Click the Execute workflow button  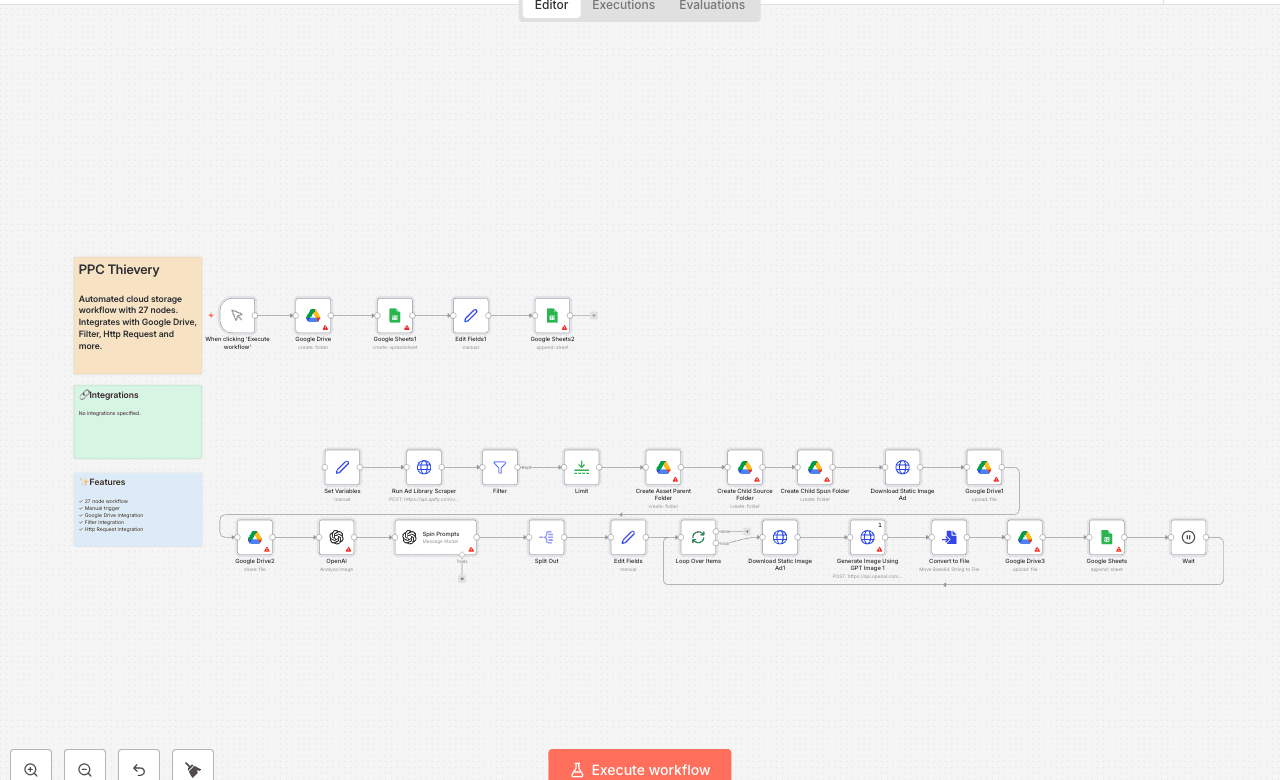[640, 769]
